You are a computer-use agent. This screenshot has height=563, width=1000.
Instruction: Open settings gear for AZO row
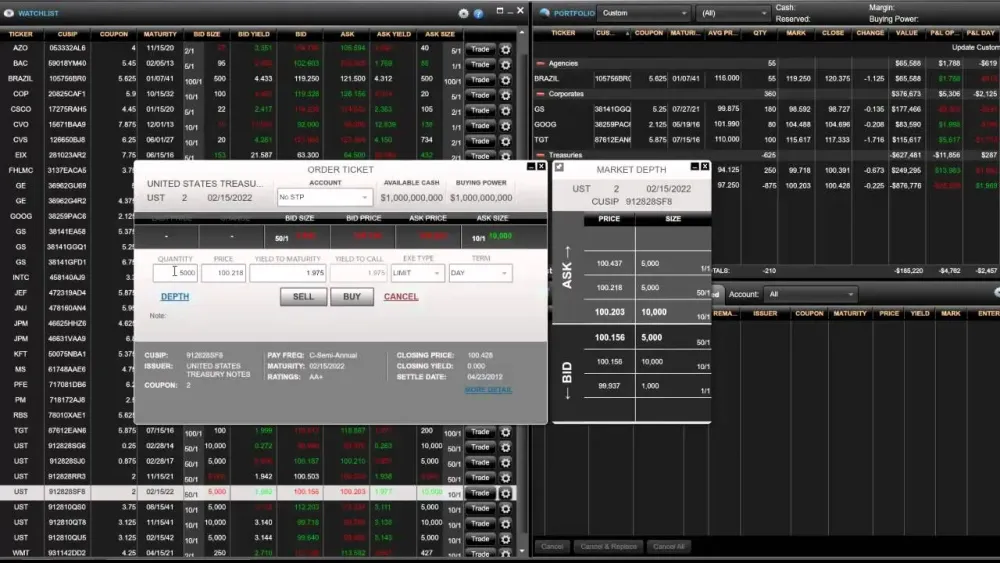pyautogui.click(x=506, y=49)
